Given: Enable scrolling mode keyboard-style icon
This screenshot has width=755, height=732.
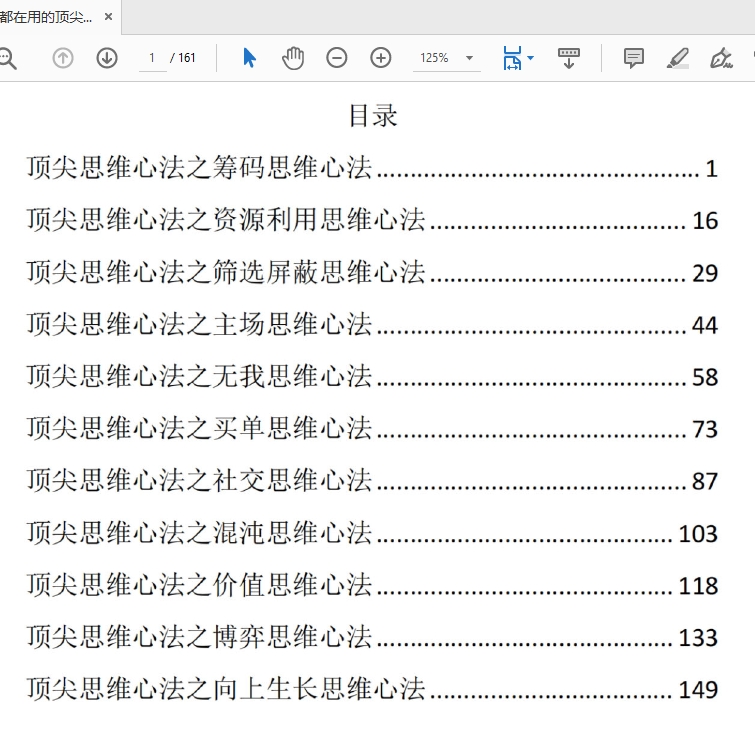Looking at the screenshot, I should point(568,58).
